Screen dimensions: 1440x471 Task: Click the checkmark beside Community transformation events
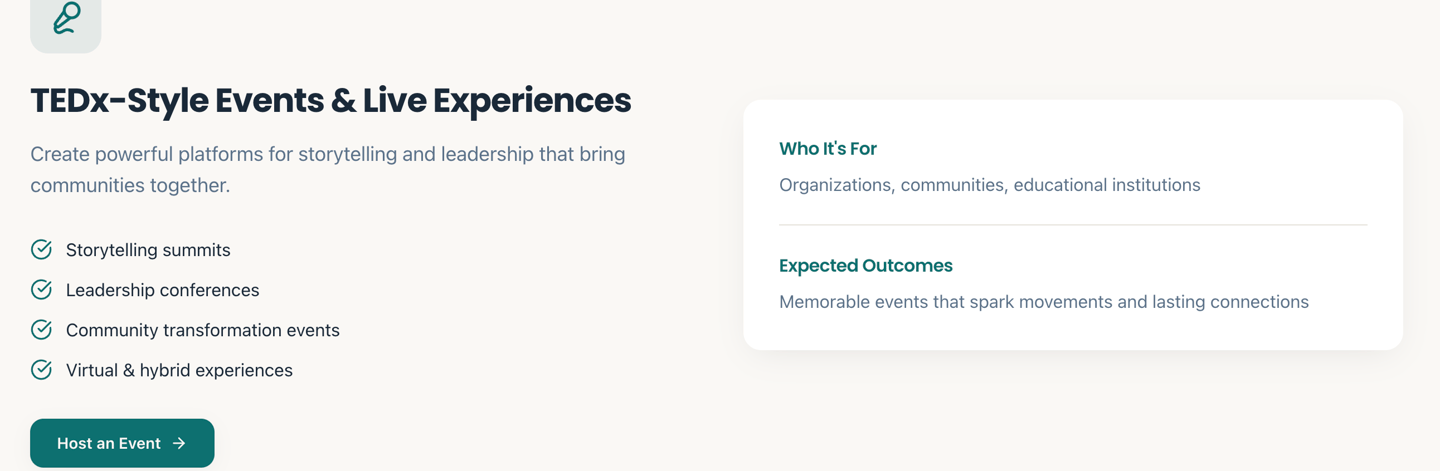pos(41,330)
